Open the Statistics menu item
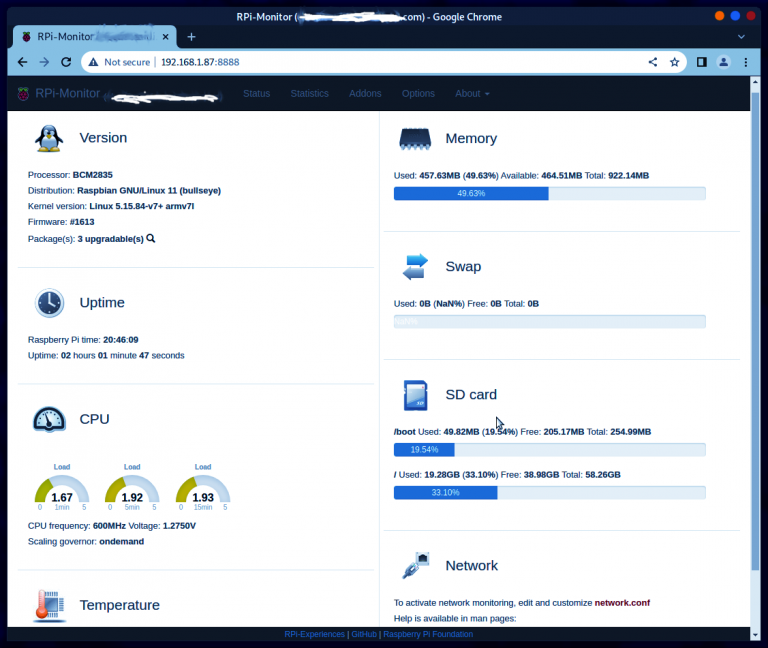The height and width of the screenshot is (648, 768). pos(310,94)
